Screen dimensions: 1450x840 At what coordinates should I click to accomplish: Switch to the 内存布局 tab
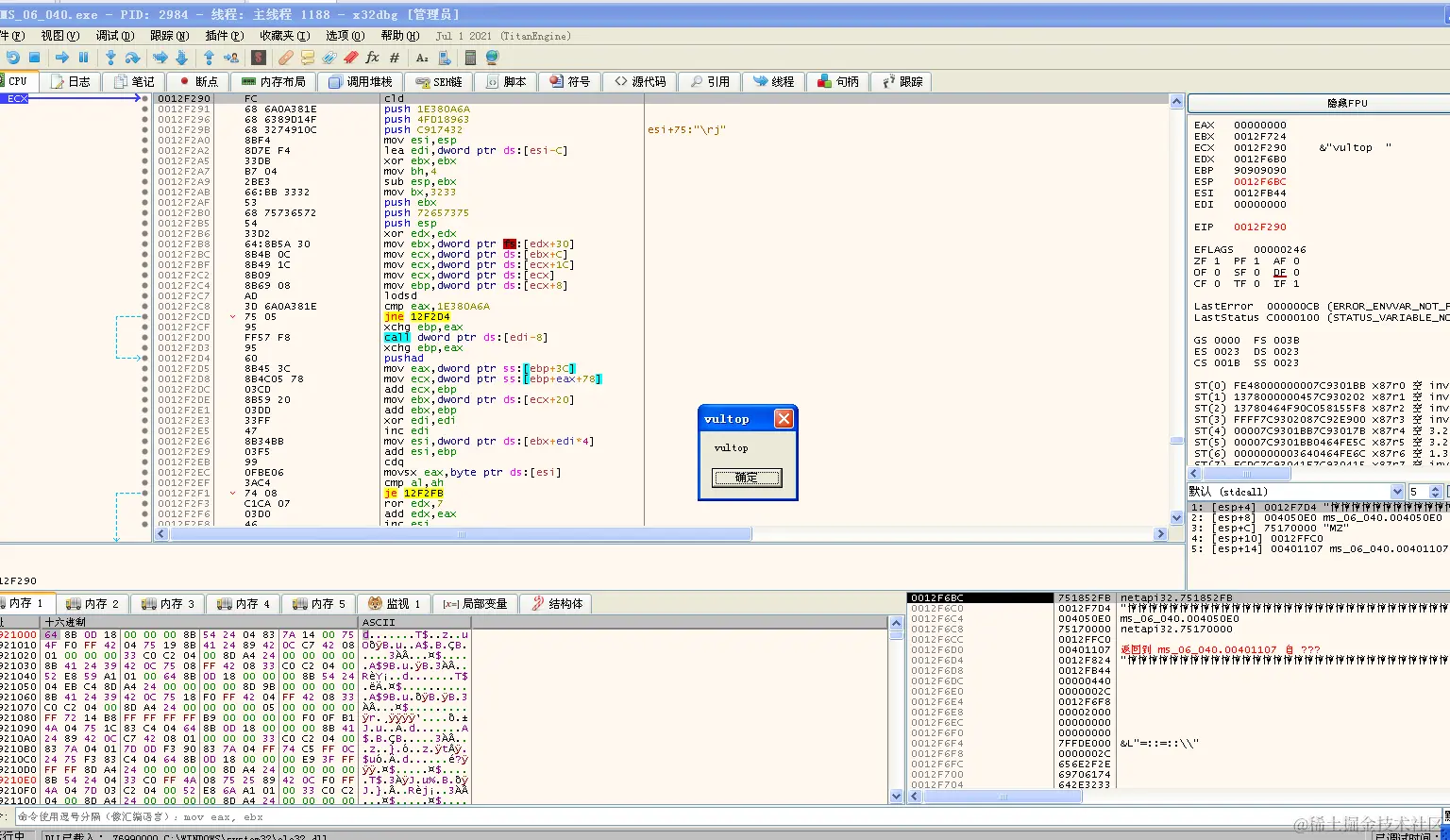click(274, 82)
